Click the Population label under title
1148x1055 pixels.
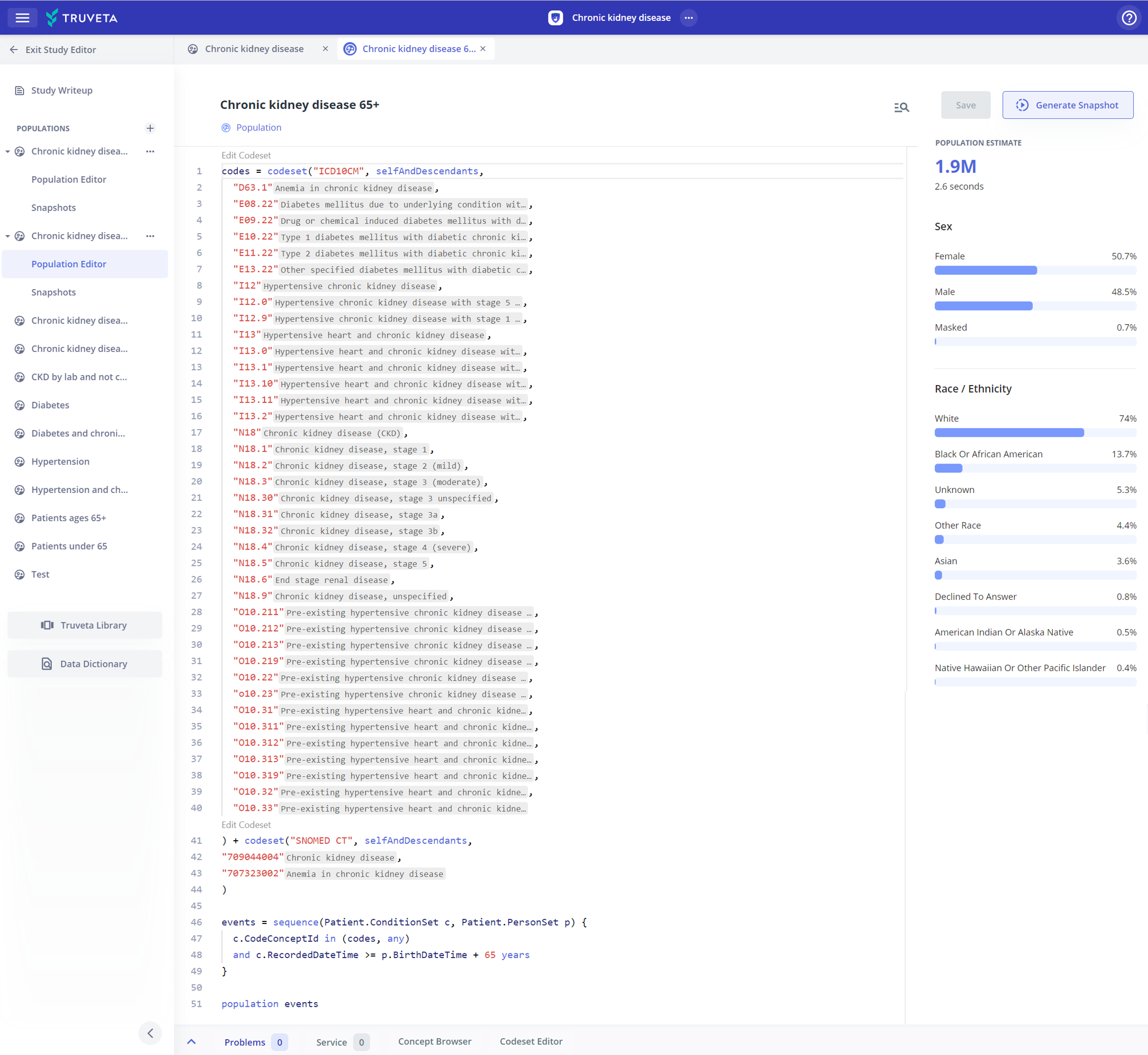tap(259, 128)
